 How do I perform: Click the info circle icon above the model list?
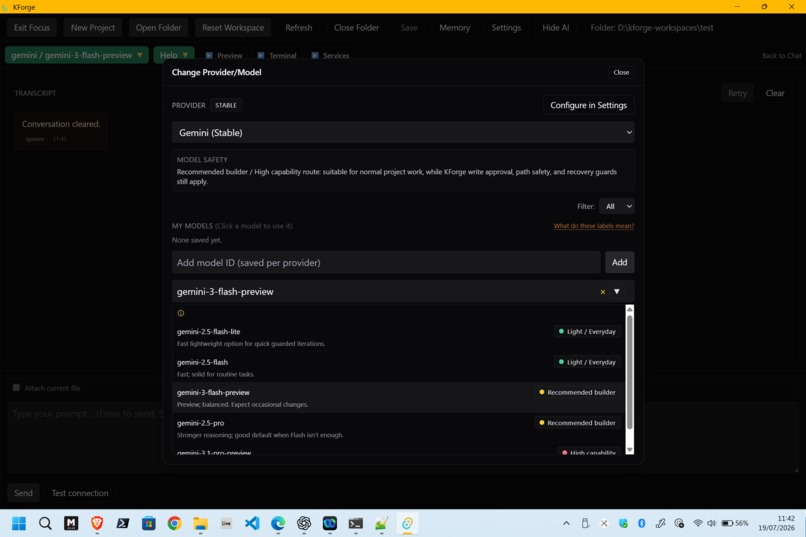coord(180,313)
